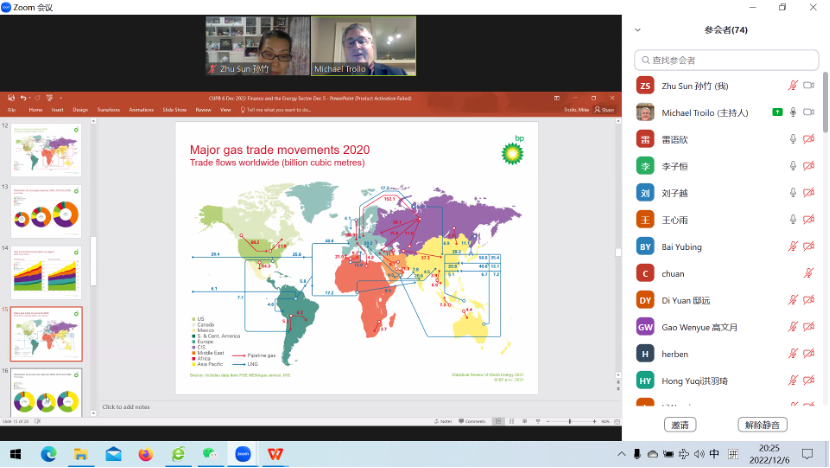830x468 pixels.
Task: Click the green screen-share icon beside Michael Troilo
Action: [776, 112]
